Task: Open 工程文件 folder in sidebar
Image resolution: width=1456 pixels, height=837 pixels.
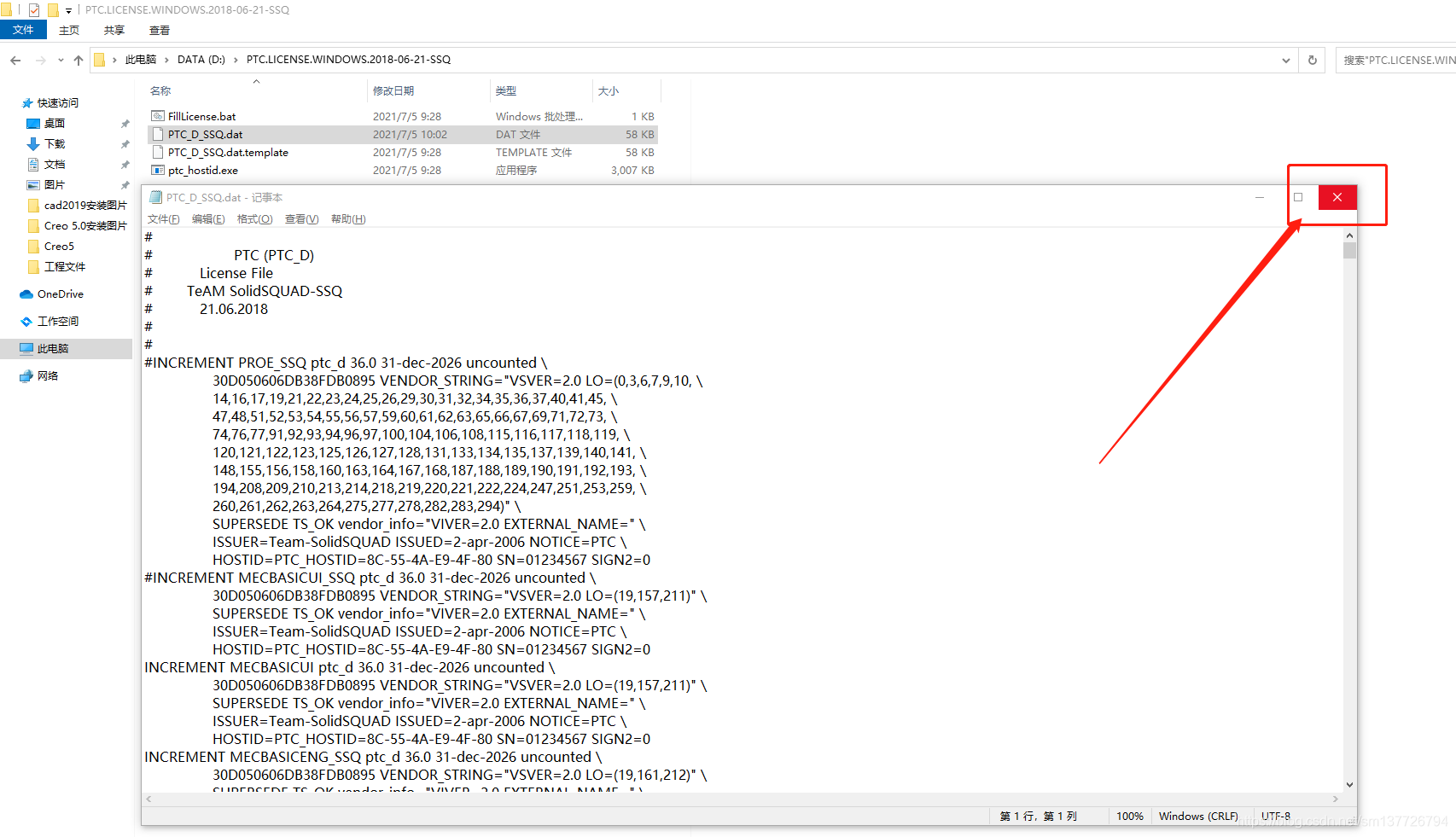Action: pos(65,266)
